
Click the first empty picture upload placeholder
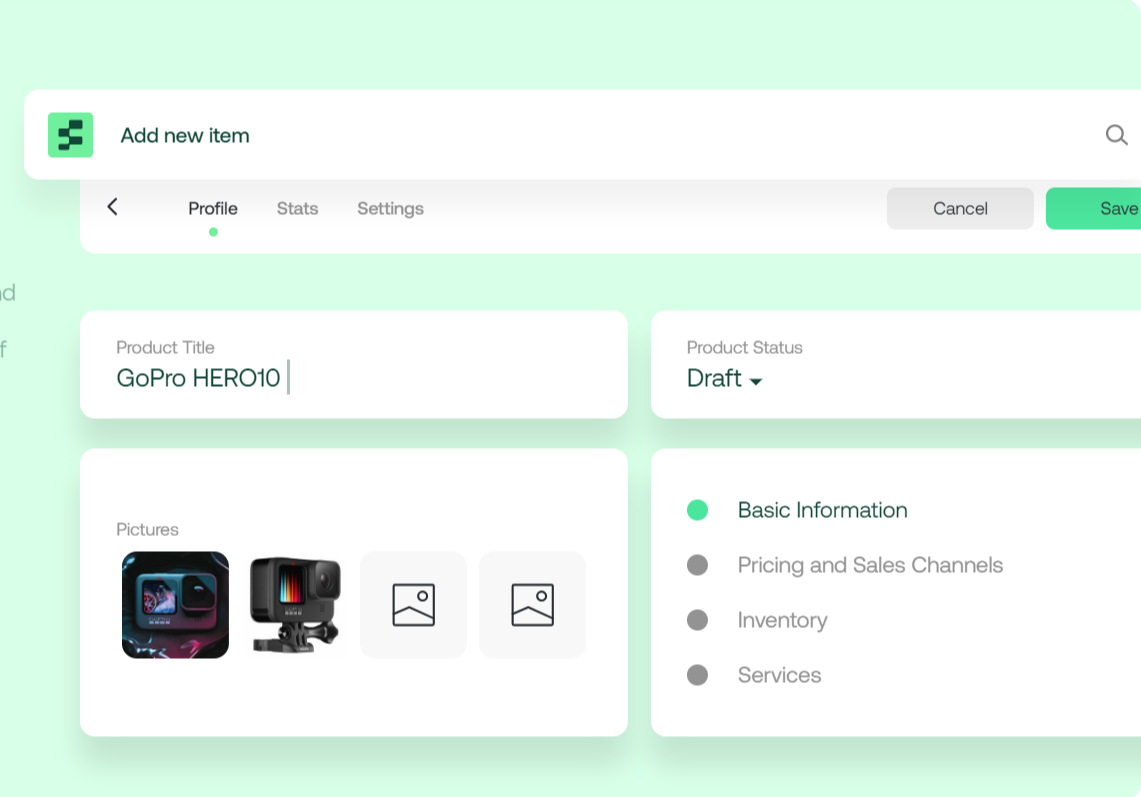(x=413, y=604)
